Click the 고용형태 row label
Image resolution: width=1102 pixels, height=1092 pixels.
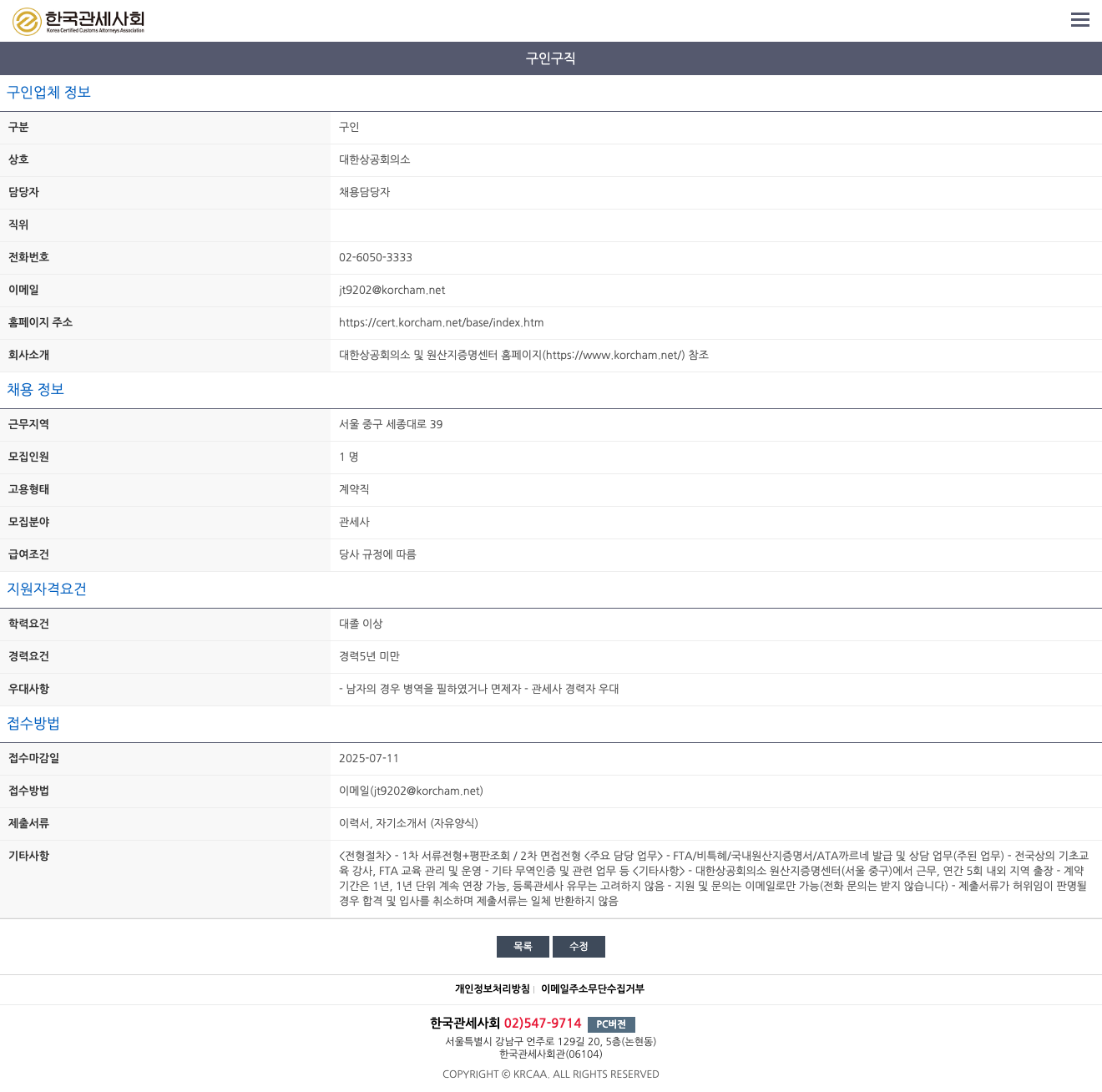(28, 489)
